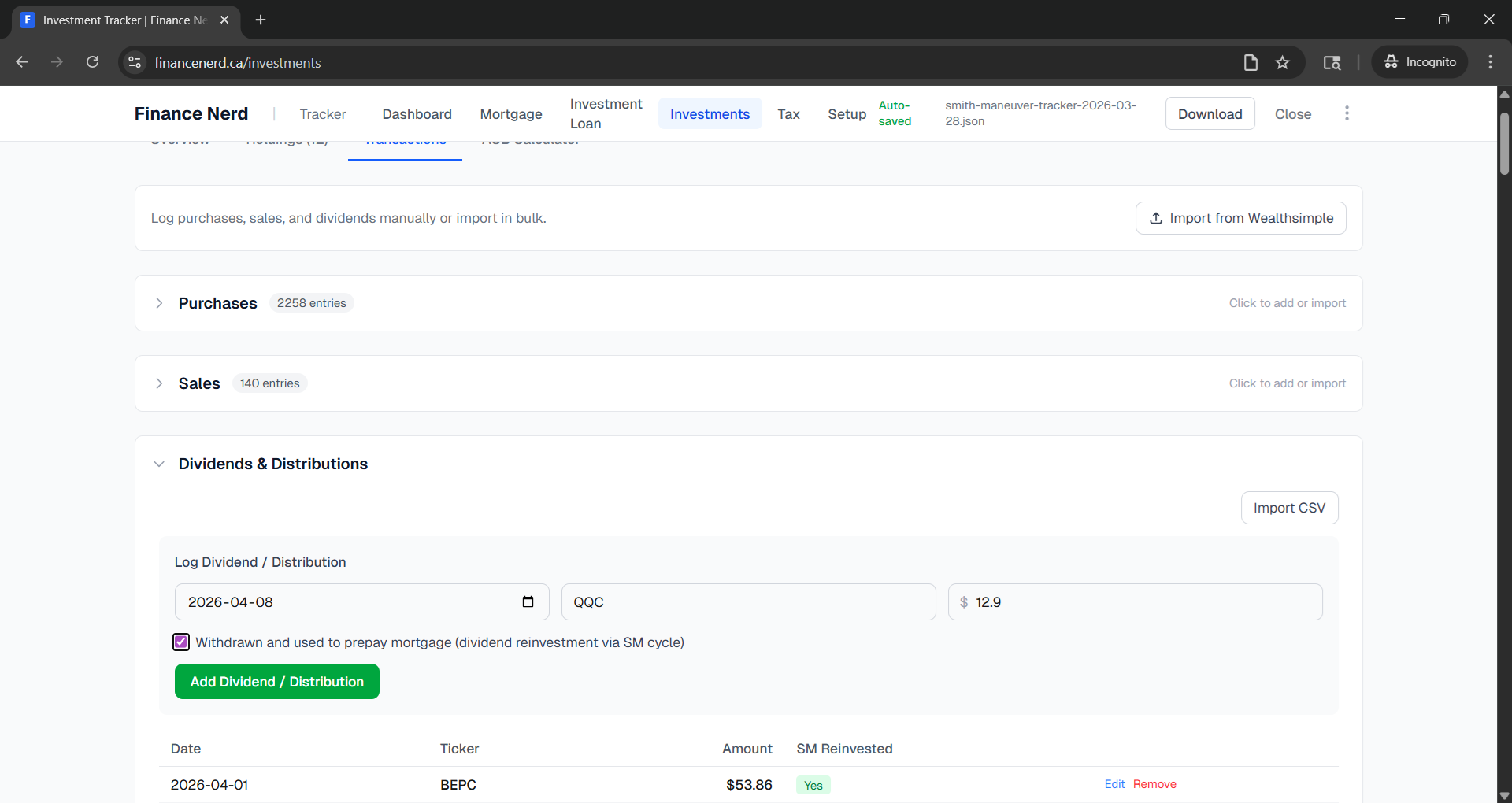Go back using the browser back arrow

pyautogui.click(x=22, y=62)
